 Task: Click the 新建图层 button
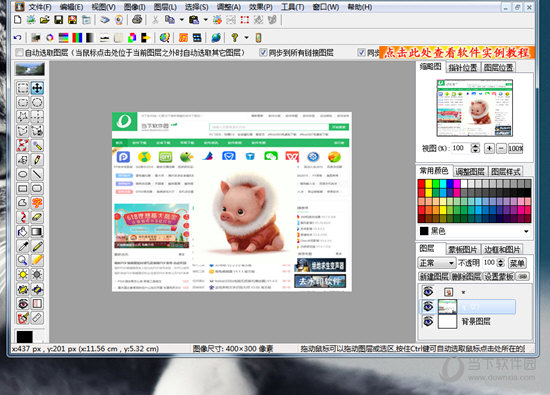pos(434,276)
